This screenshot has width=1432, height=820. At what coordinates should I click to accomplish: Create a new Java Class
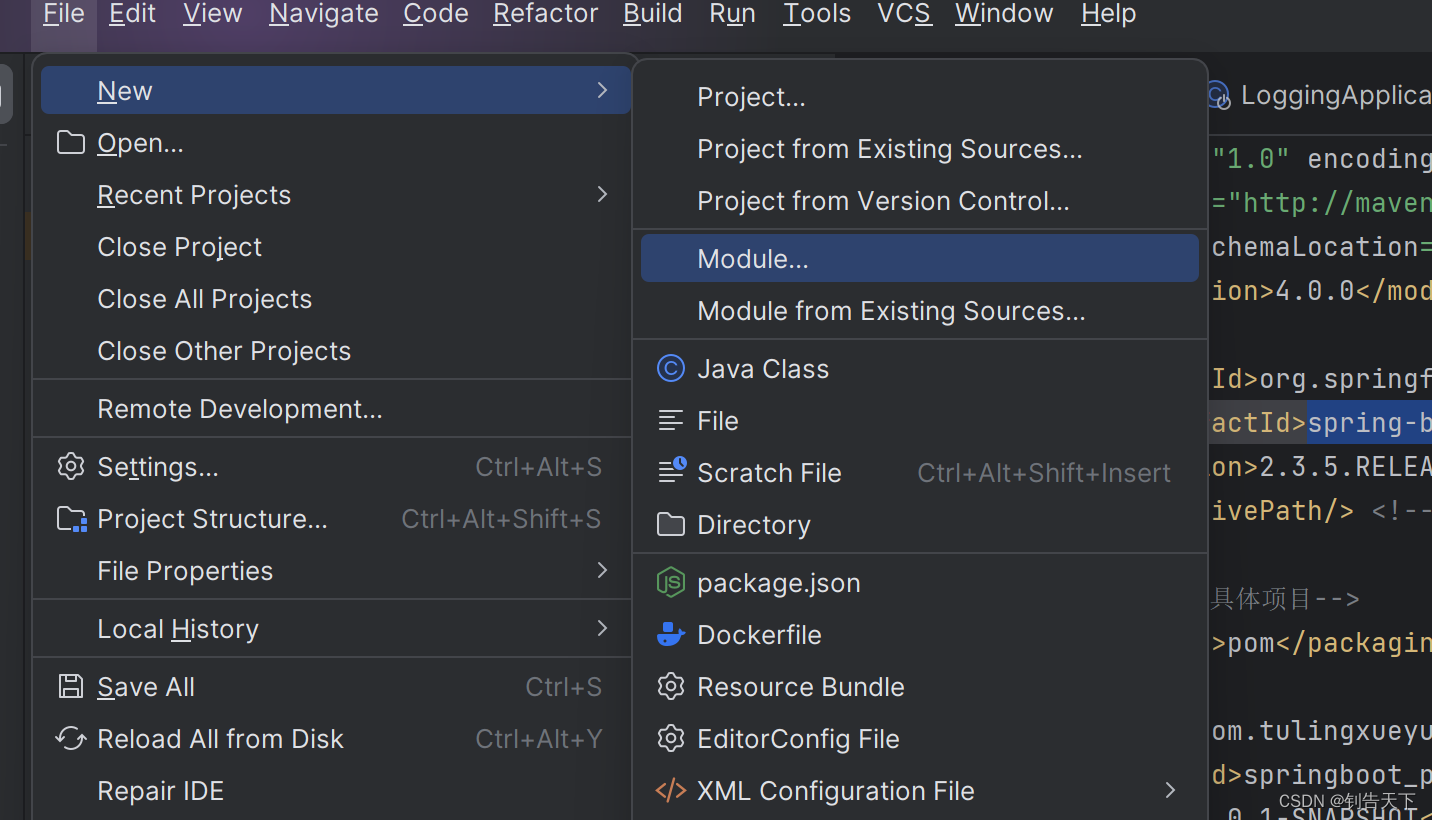pyautogui.click(x=920, y=369)
